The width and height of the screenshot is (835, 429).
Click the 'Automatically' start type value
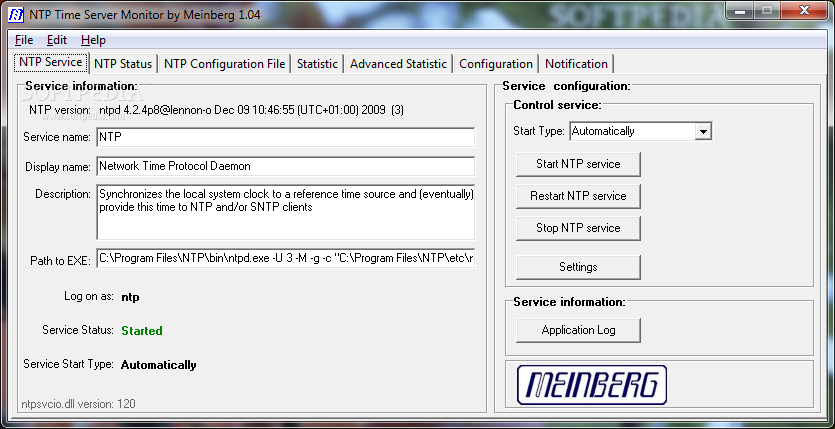(159, 365)
